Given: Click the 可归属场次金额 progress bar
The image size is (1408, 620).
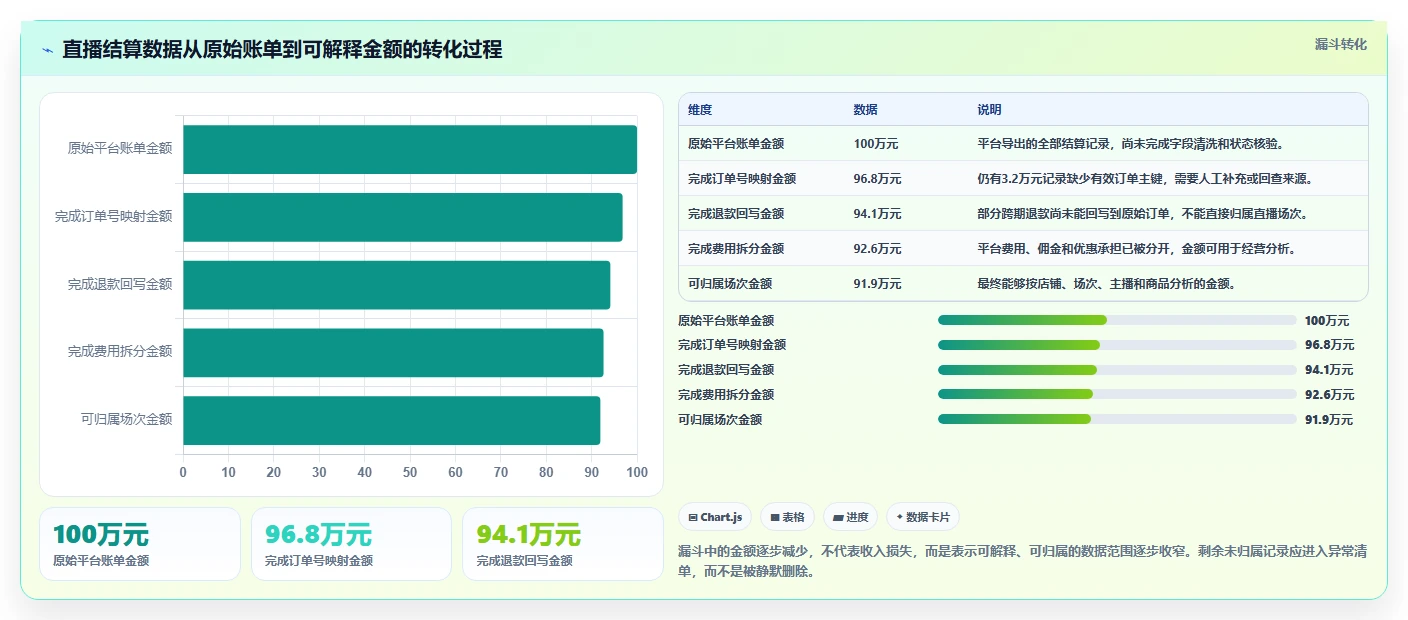Looking at the screenshot, I should coord(1117,419).
